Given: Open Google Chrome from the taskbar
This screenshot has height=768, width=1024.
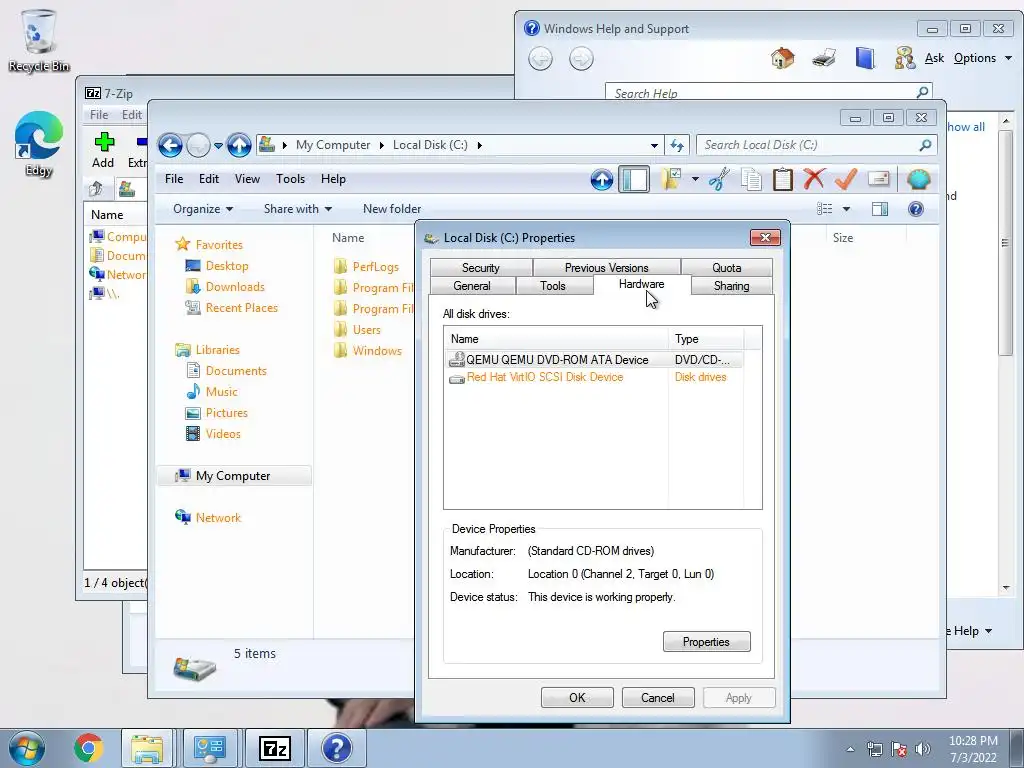Looking at the screenshot, I should tap(88, 748).
